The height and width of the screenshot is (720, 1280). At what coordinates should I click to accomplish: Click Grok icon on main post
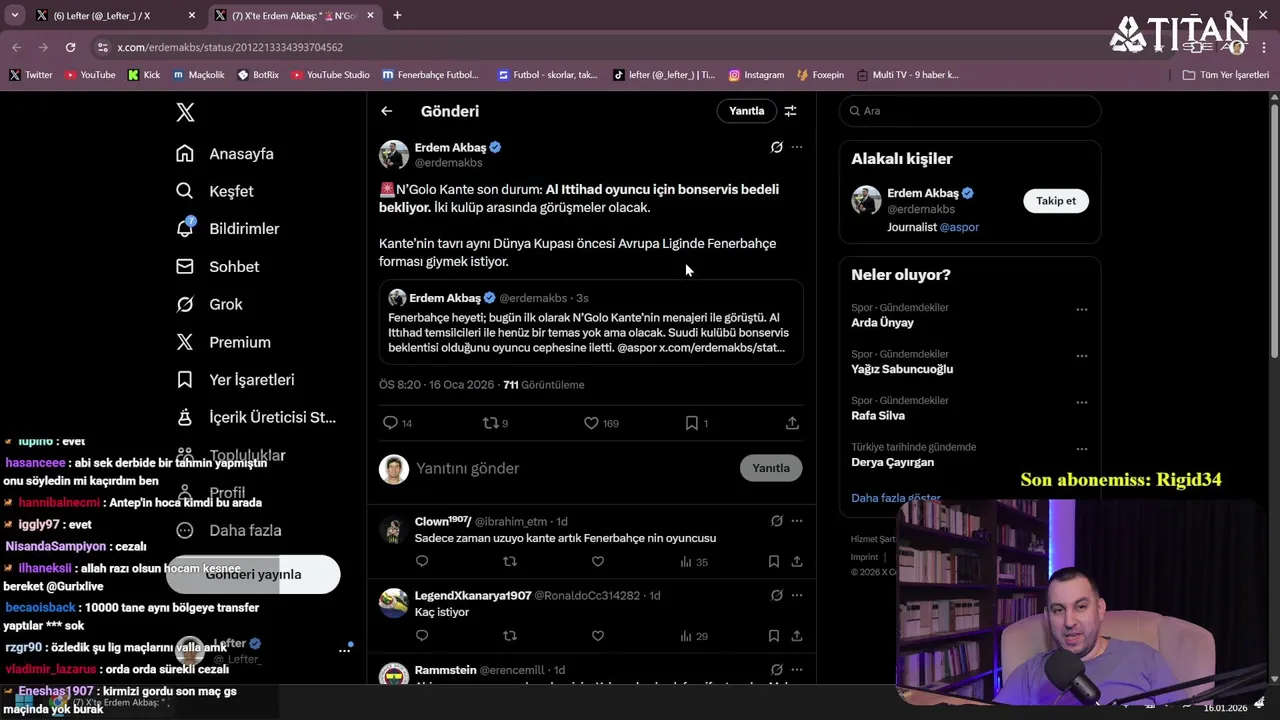[x=776, y=147]
